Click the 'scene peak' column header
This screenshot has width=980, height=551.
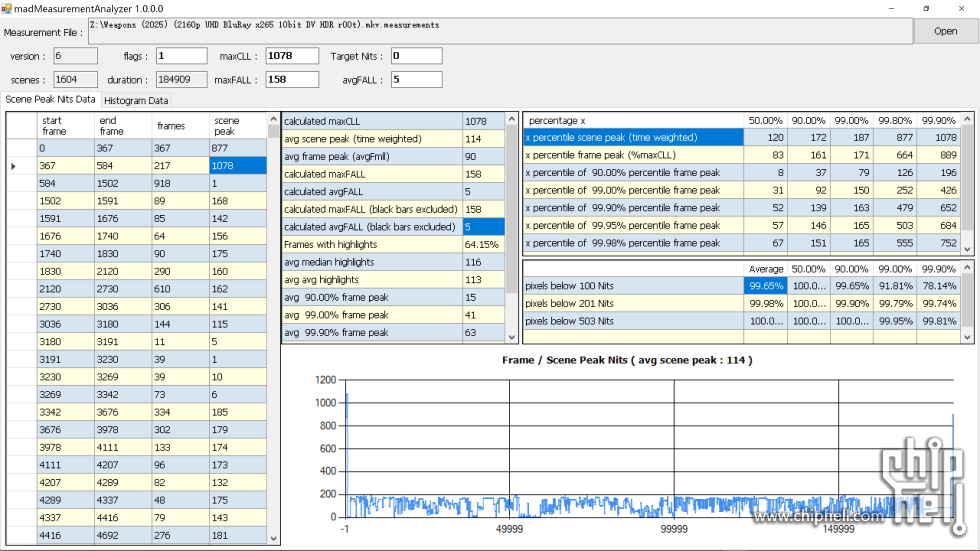238,126
